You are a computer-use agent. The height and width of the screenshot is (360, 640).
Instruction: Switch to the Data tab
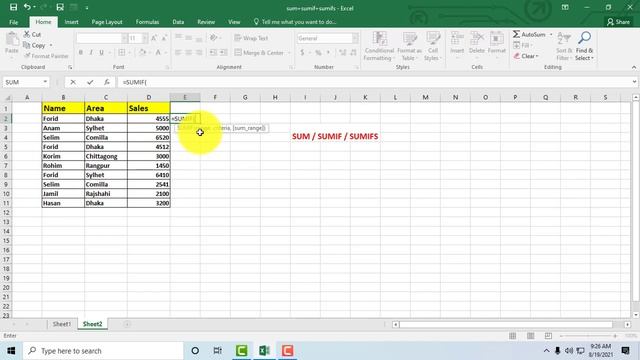pyautogui.click(x=178, y=22)
